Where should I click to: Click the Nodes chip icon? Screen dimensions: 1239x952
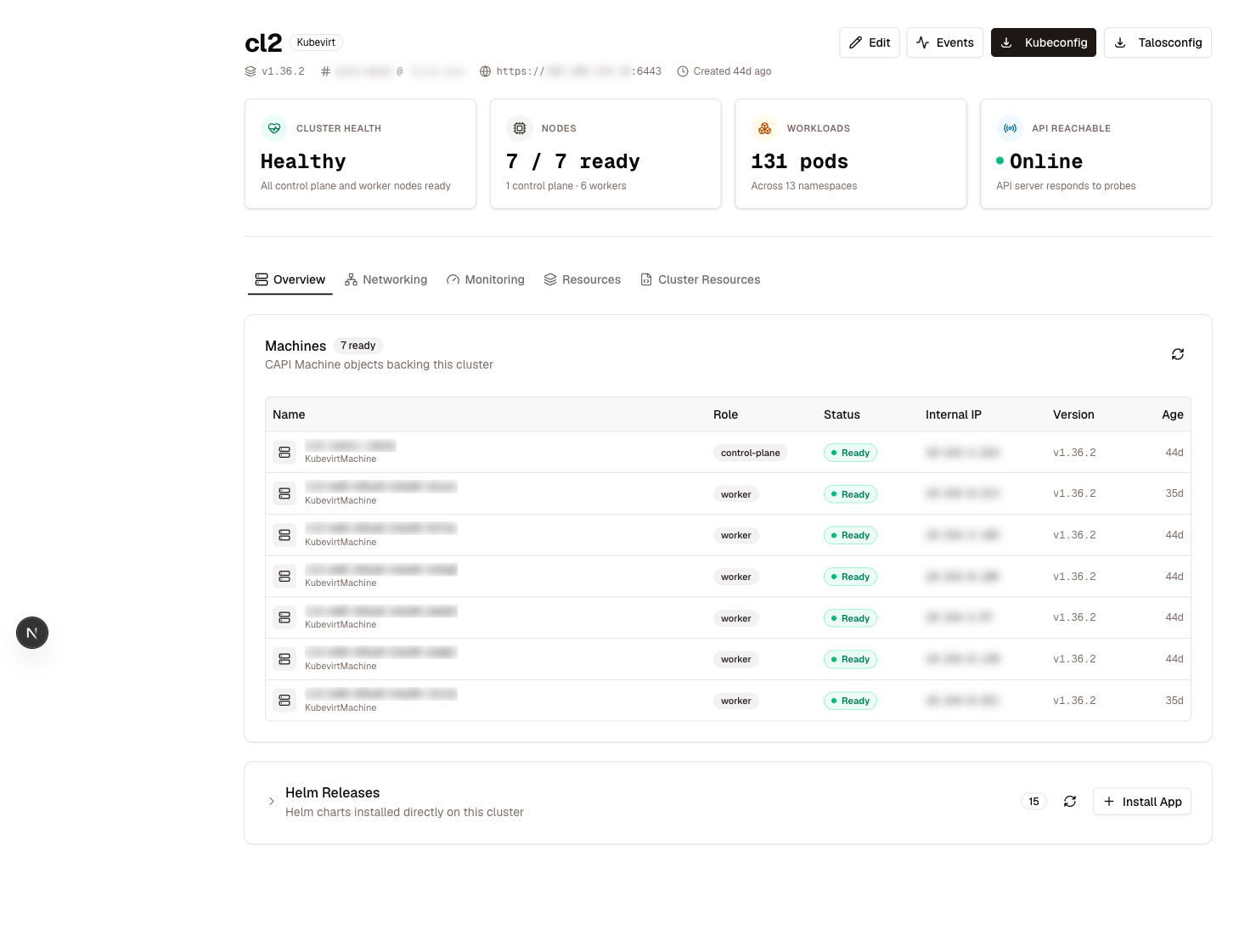pyautogui.click(x=520, y=128)
